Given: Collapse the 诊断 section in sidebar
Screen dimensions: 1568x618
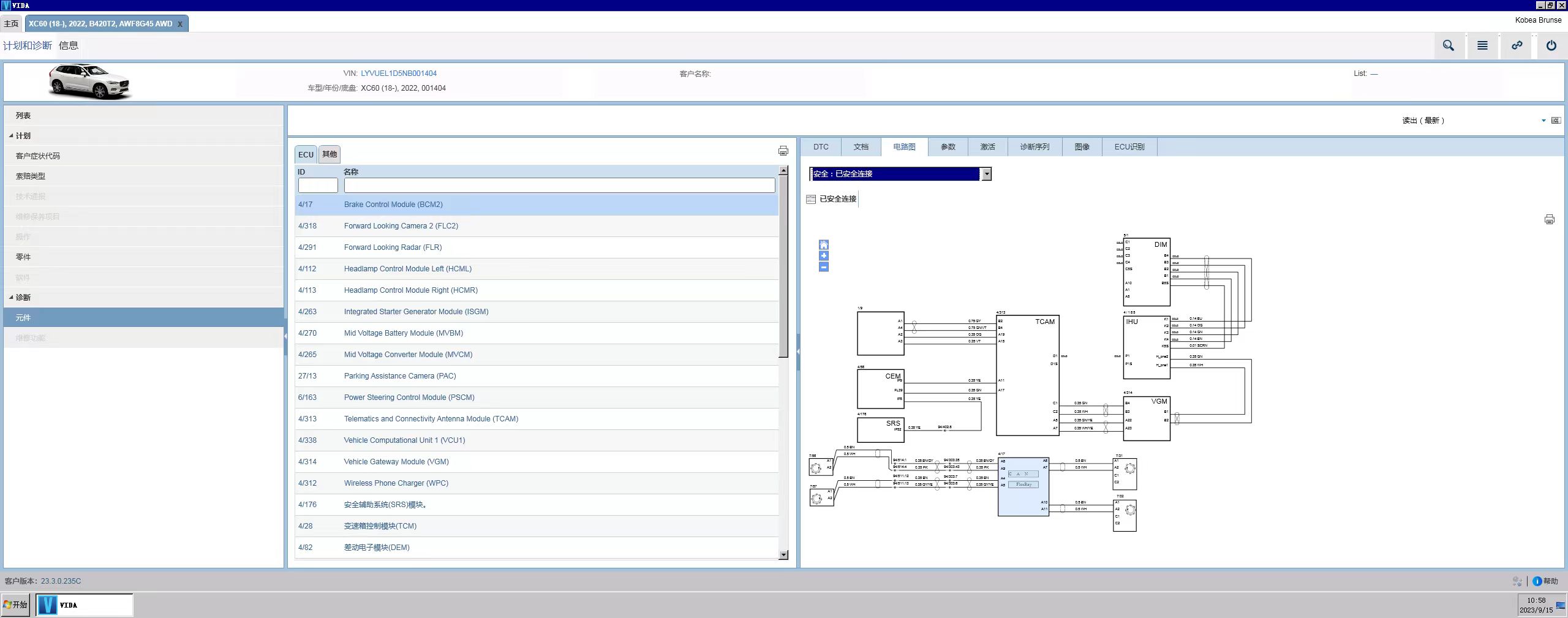Looking at the screenshot, I should click(x=11, y=298).
